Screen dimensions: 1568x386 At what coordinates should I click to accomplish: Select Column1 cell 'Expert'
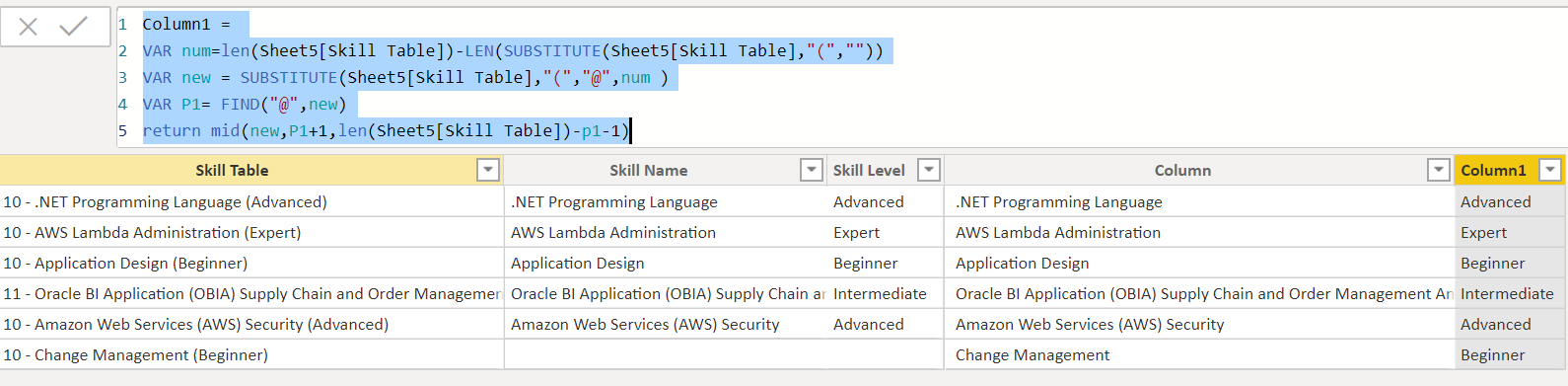click(1510, 232)
